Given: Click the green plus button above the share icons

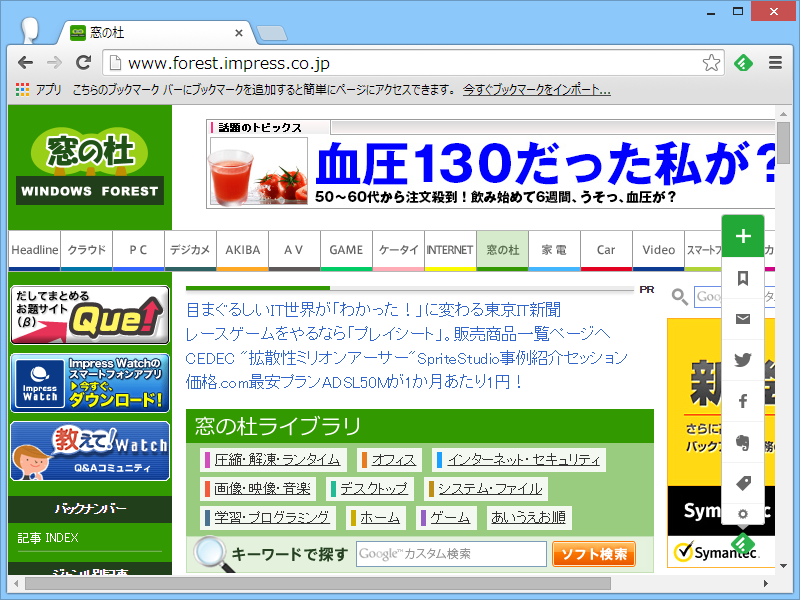Looking at the screenshot, I should click(743, 237).
